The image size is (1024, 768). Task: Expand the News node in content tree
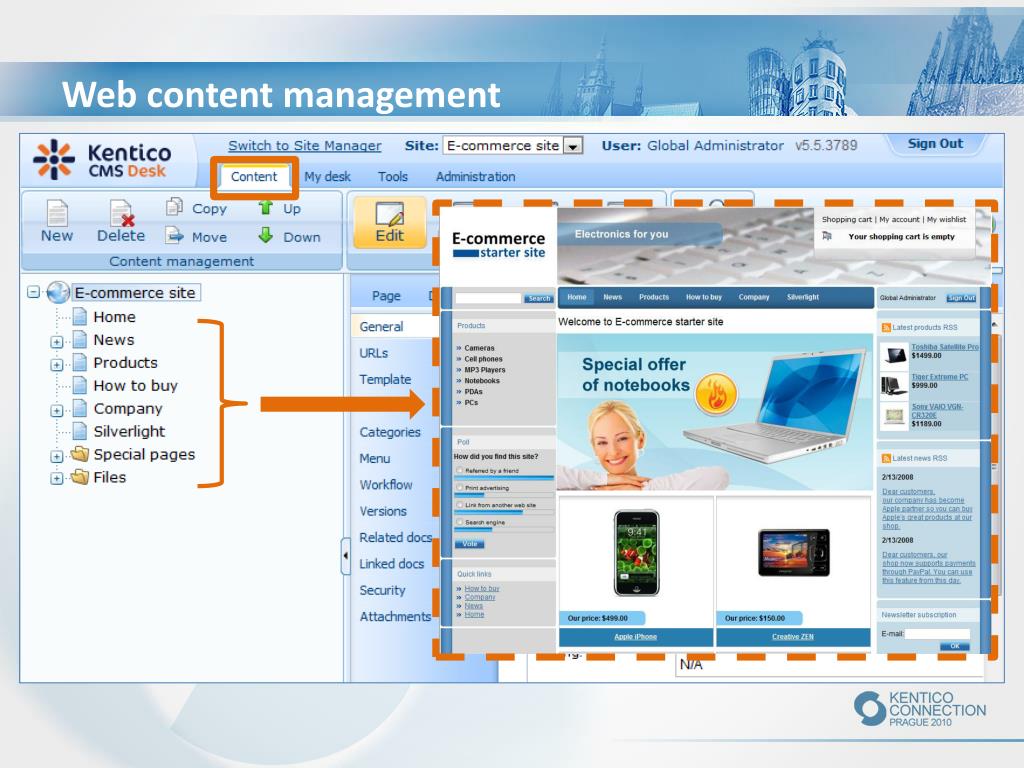coord(57,342)
